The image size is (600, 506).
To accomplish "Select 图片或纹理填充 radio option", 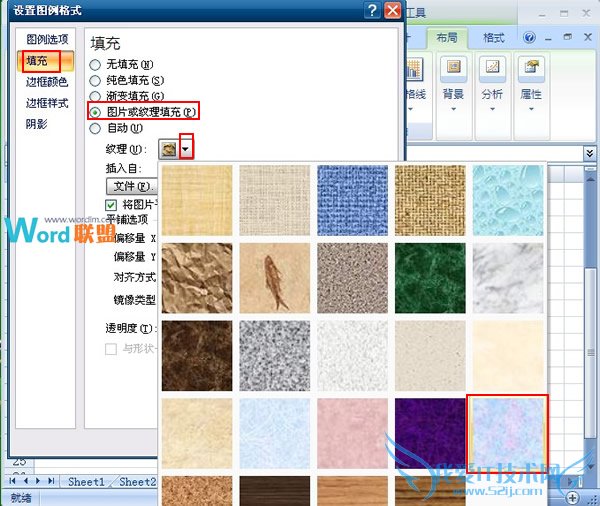I will coord(95,112).
